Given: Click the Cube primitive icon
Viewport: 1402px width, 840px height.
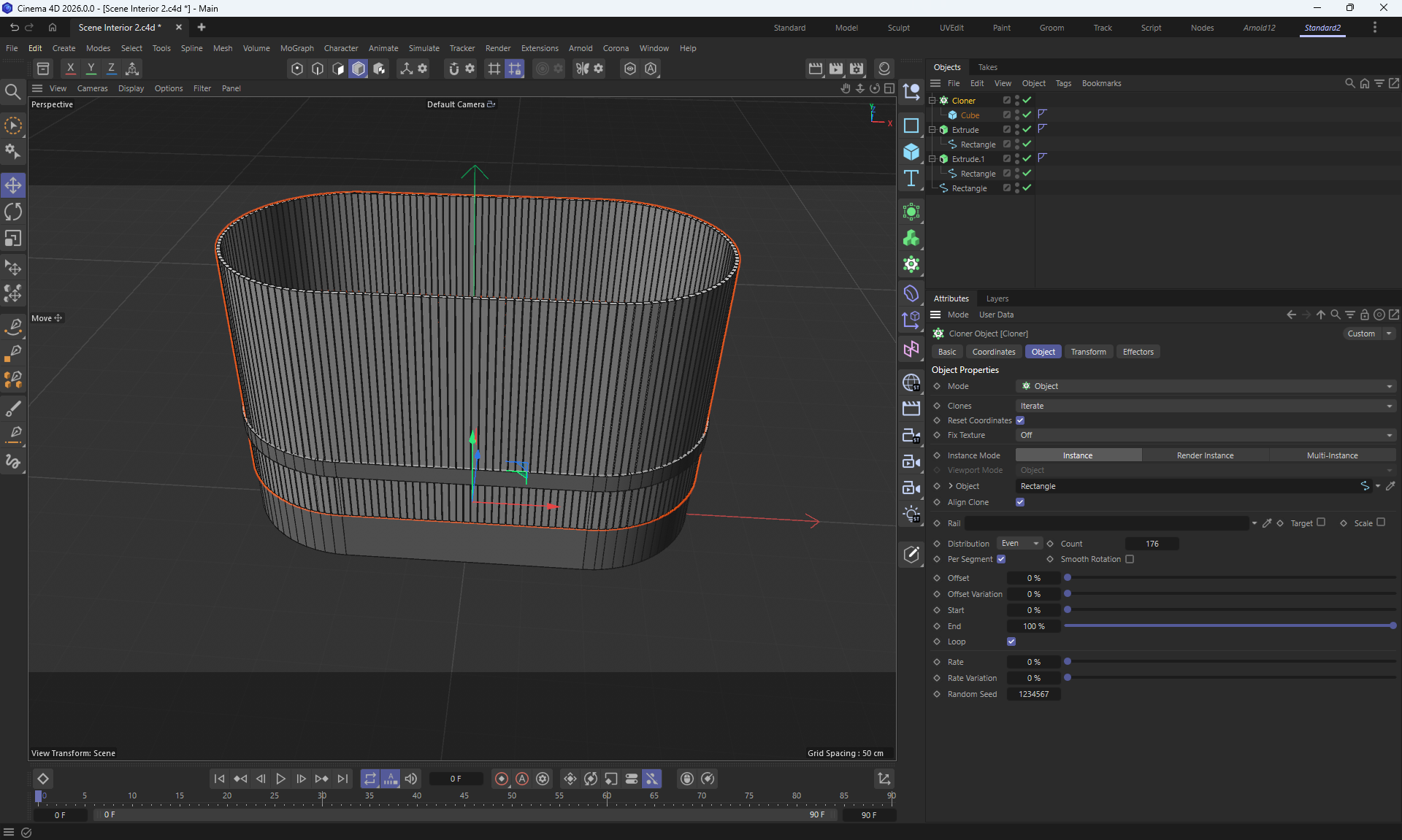Looking at the screenshot, I should (911, 152).
